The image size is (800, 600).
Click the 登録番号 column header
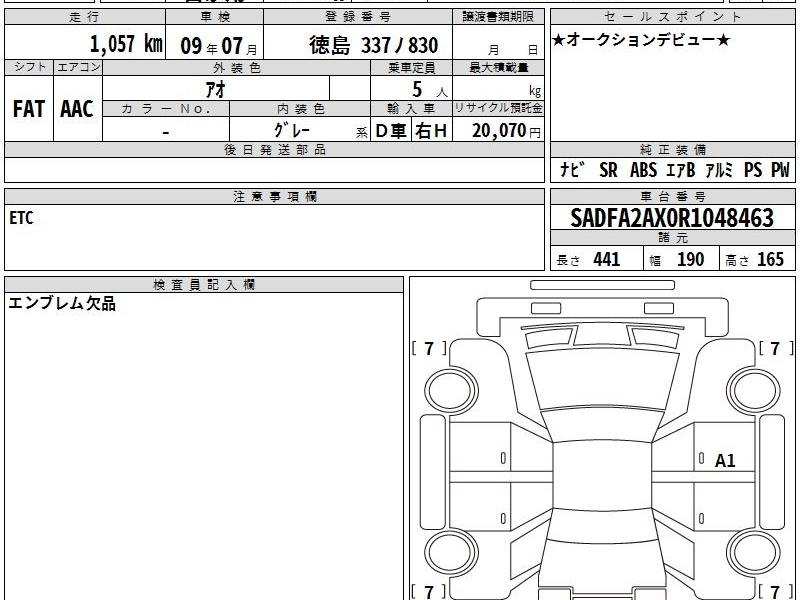click(x=358, y=17)
